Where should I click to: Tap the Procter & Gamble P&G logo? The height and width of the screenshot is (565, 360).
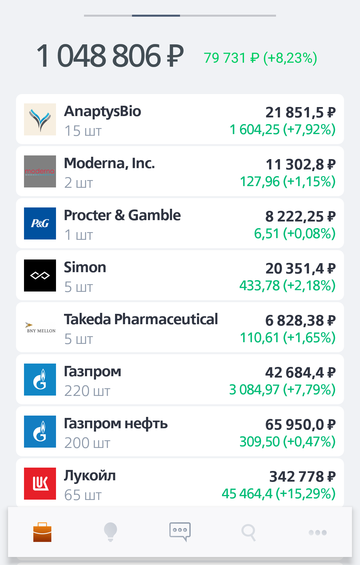[40, 223]
